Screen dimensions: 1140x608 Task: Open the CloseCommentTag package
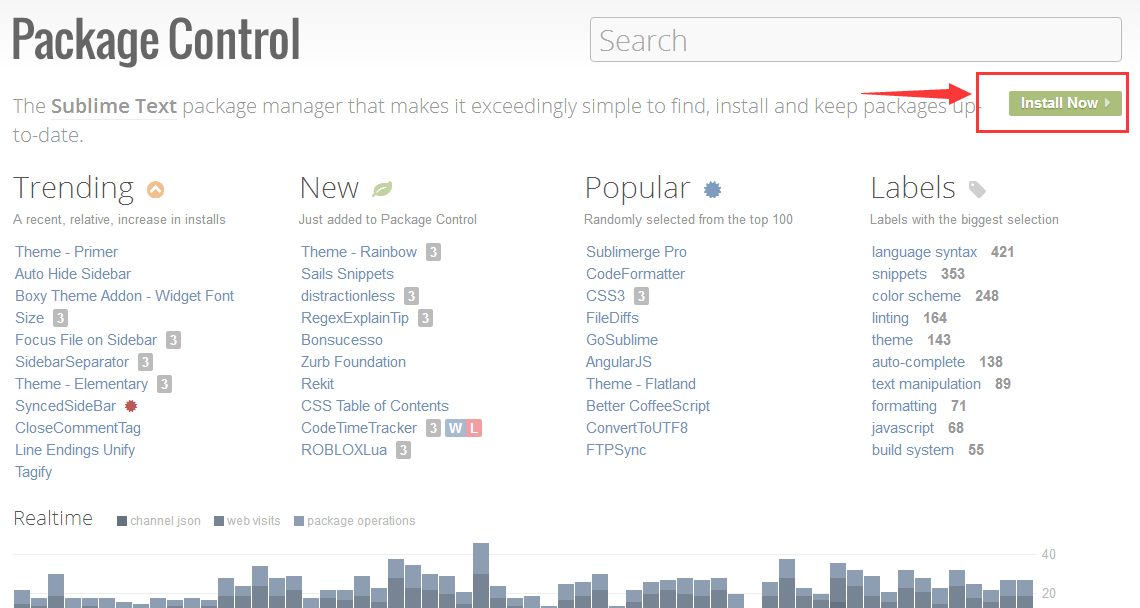tap(78, 428)
